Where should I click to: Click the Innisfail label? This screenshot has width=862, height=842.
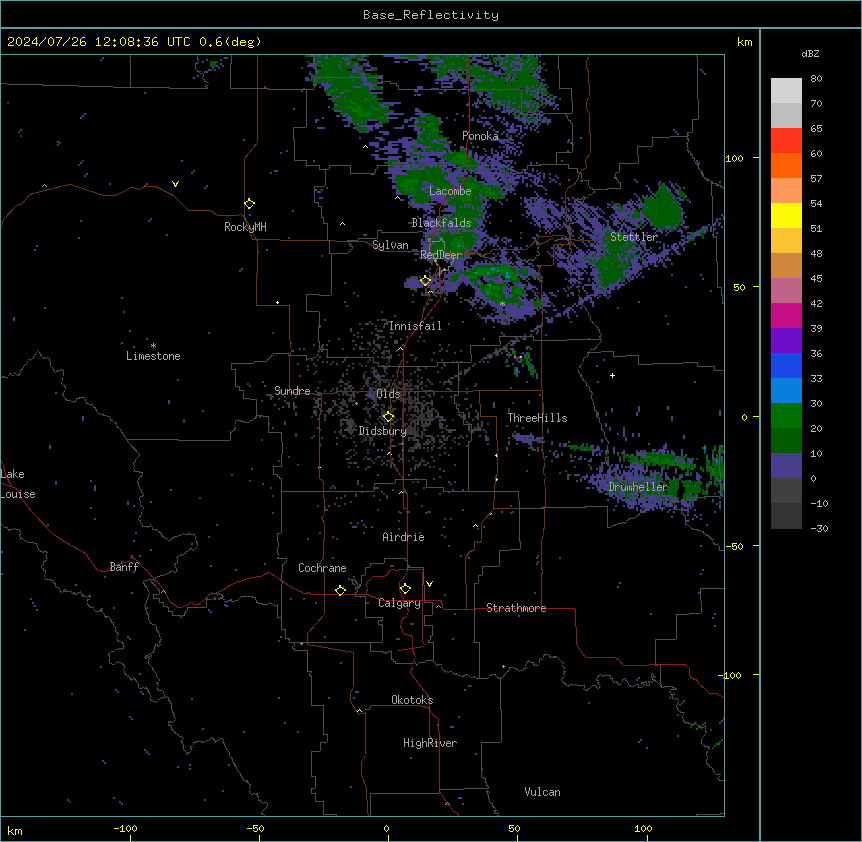[415, 326]
